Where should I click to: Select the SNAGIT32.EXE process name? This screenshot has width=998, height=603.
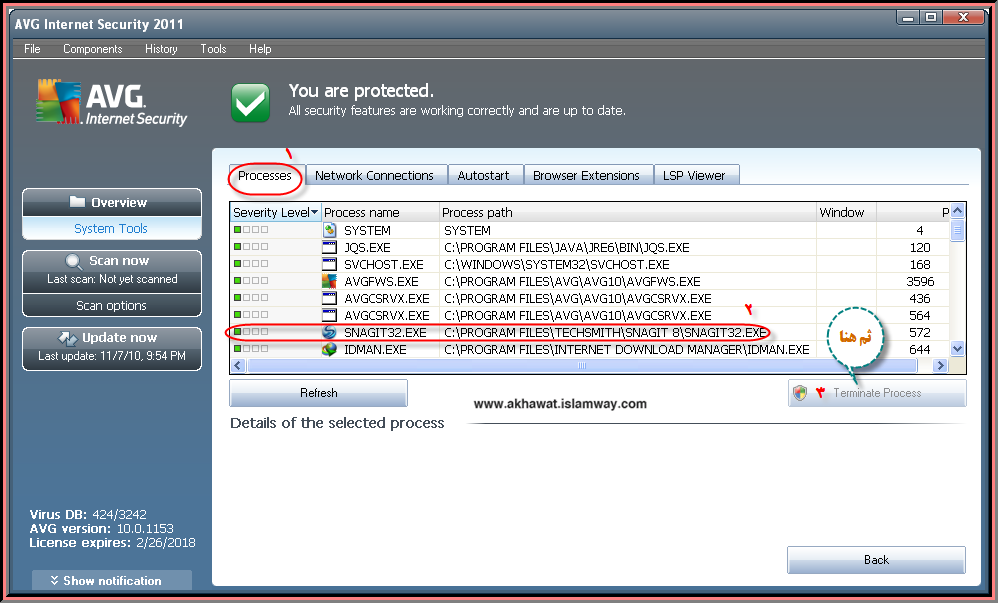(x=385, y=332)
